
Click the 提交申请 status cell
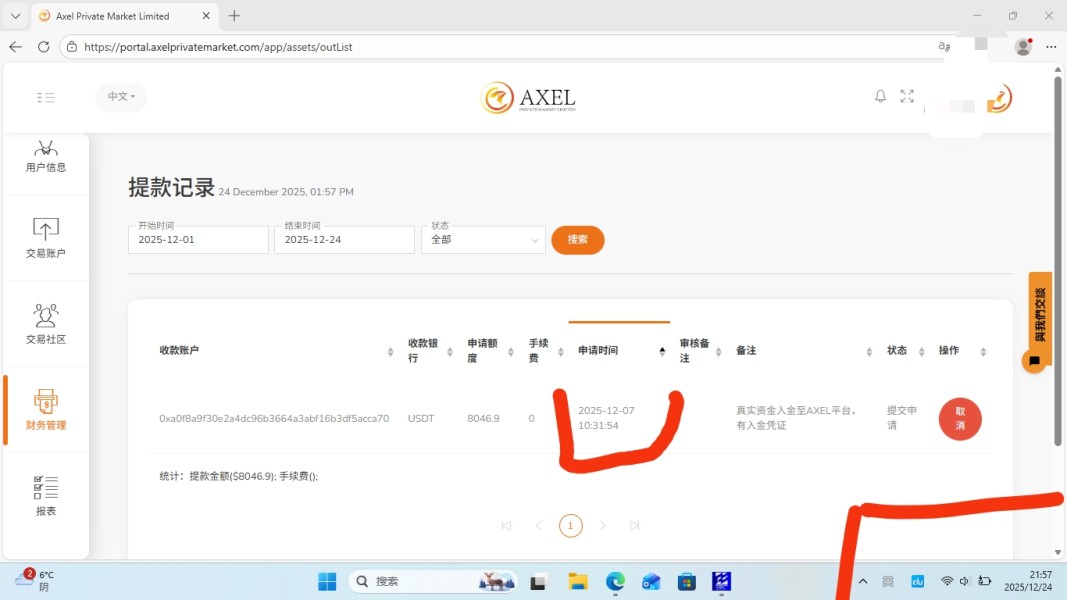[901, 418]
